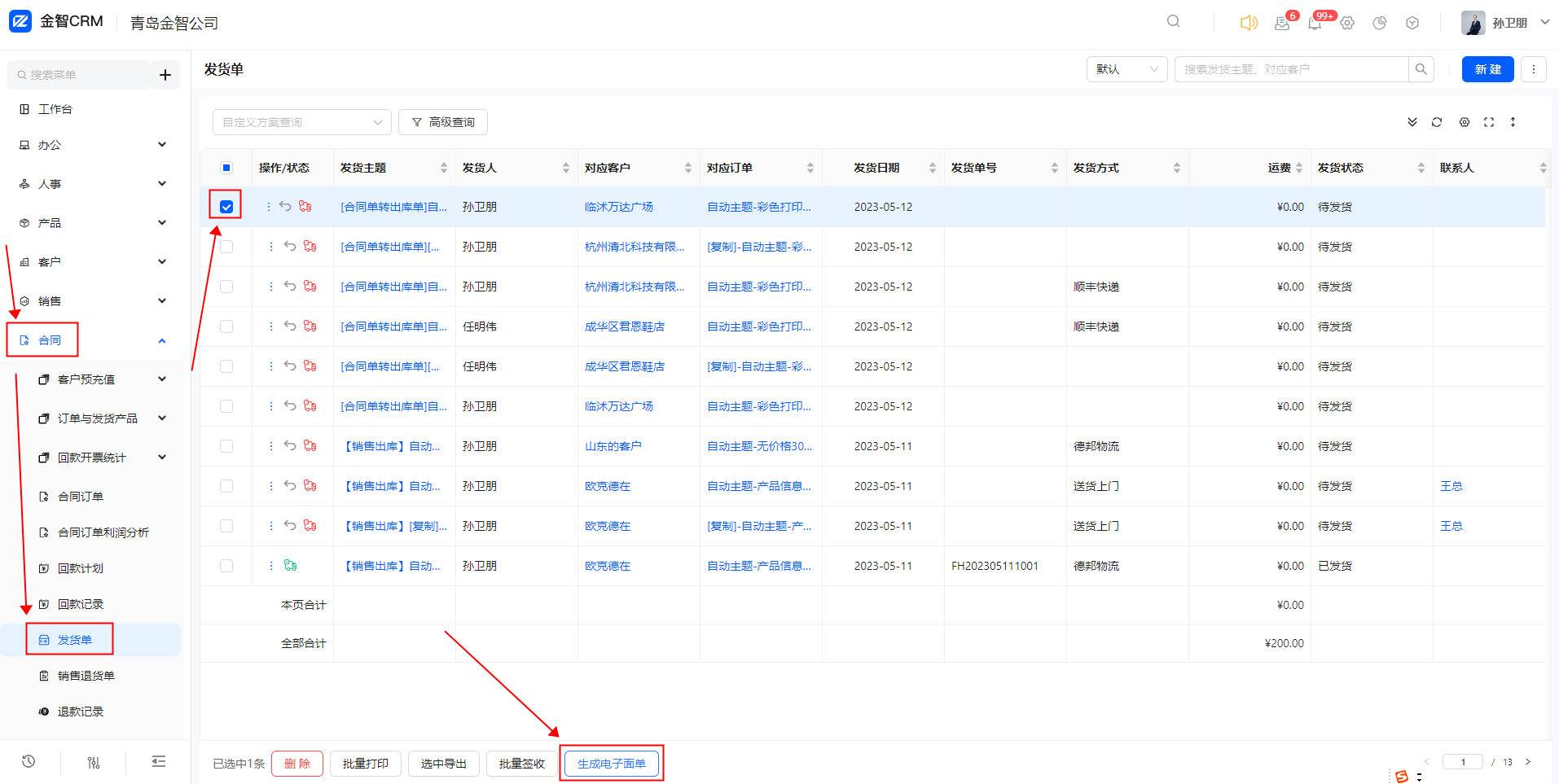
Task: Check the checkbox for 山东的客户 row
Action: click(x=226, y=446)
